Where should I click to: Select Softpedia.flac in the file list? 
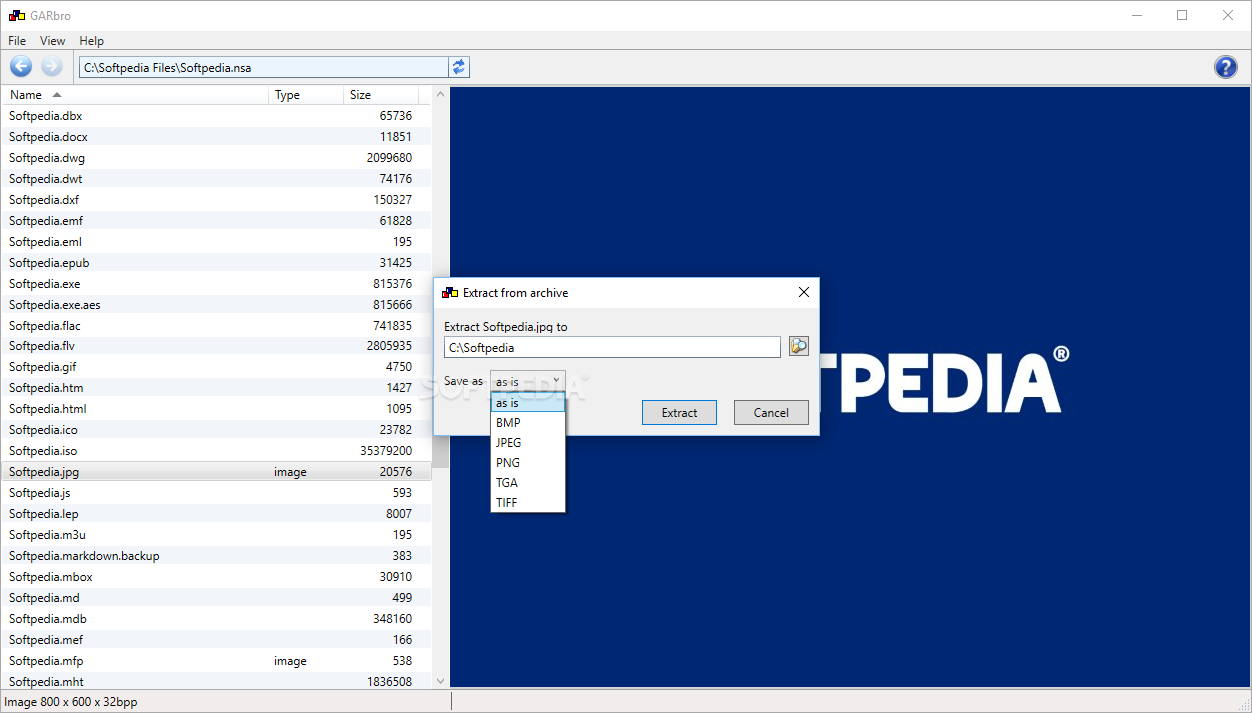[x=217, y=326]
